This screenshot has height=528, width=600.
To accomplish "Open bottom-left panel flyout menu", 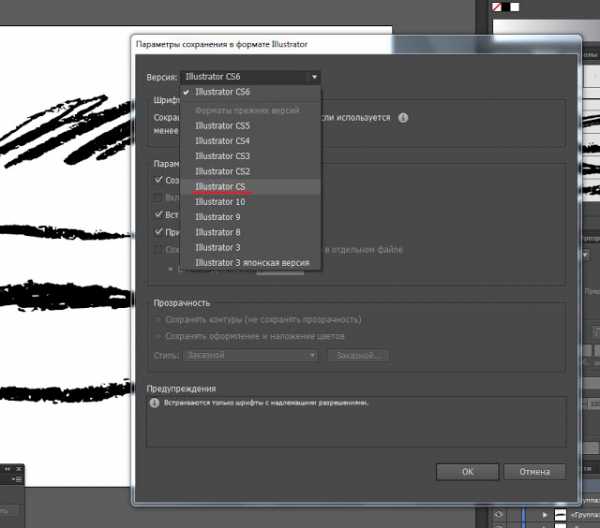I will pos(18,479).
